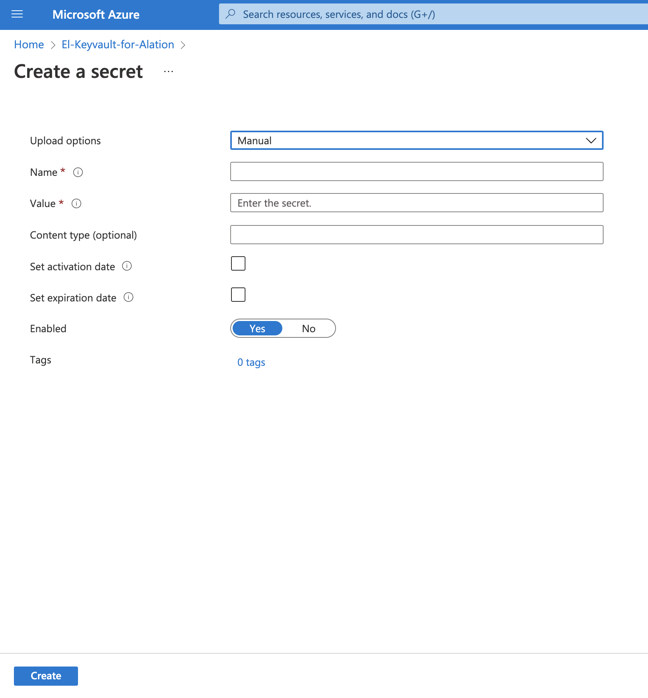Open the hamburger portal menu

coord(17,14)
